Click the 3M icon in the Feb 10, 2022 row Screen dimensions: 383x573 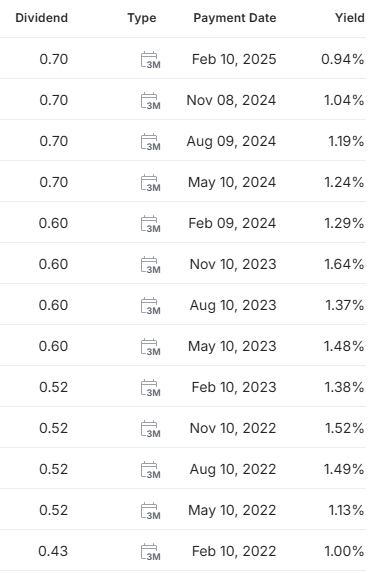click(x=151, y=551)
